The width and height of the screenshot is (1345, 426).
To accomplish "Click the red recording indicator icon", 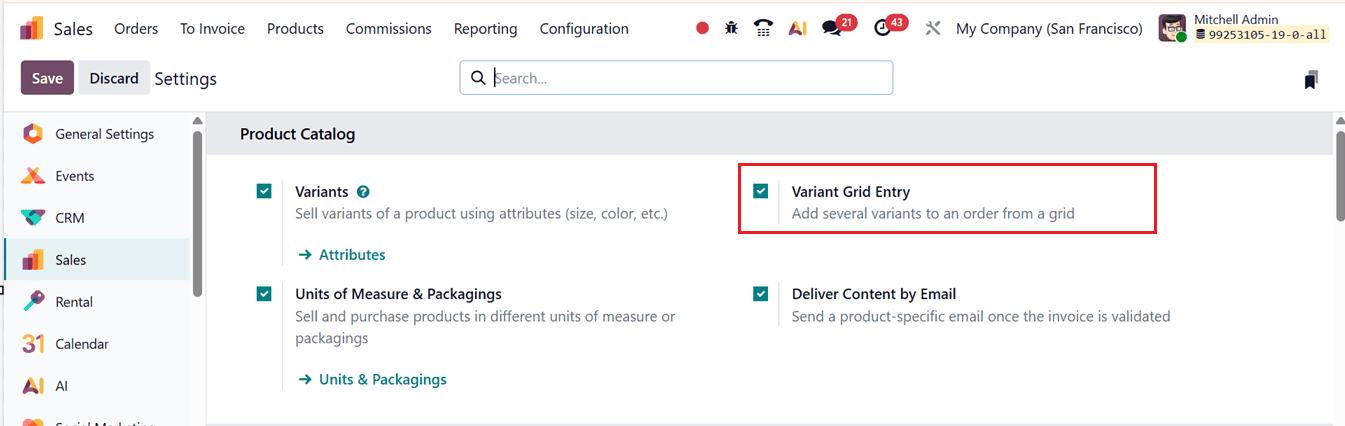I will [702, 28].
